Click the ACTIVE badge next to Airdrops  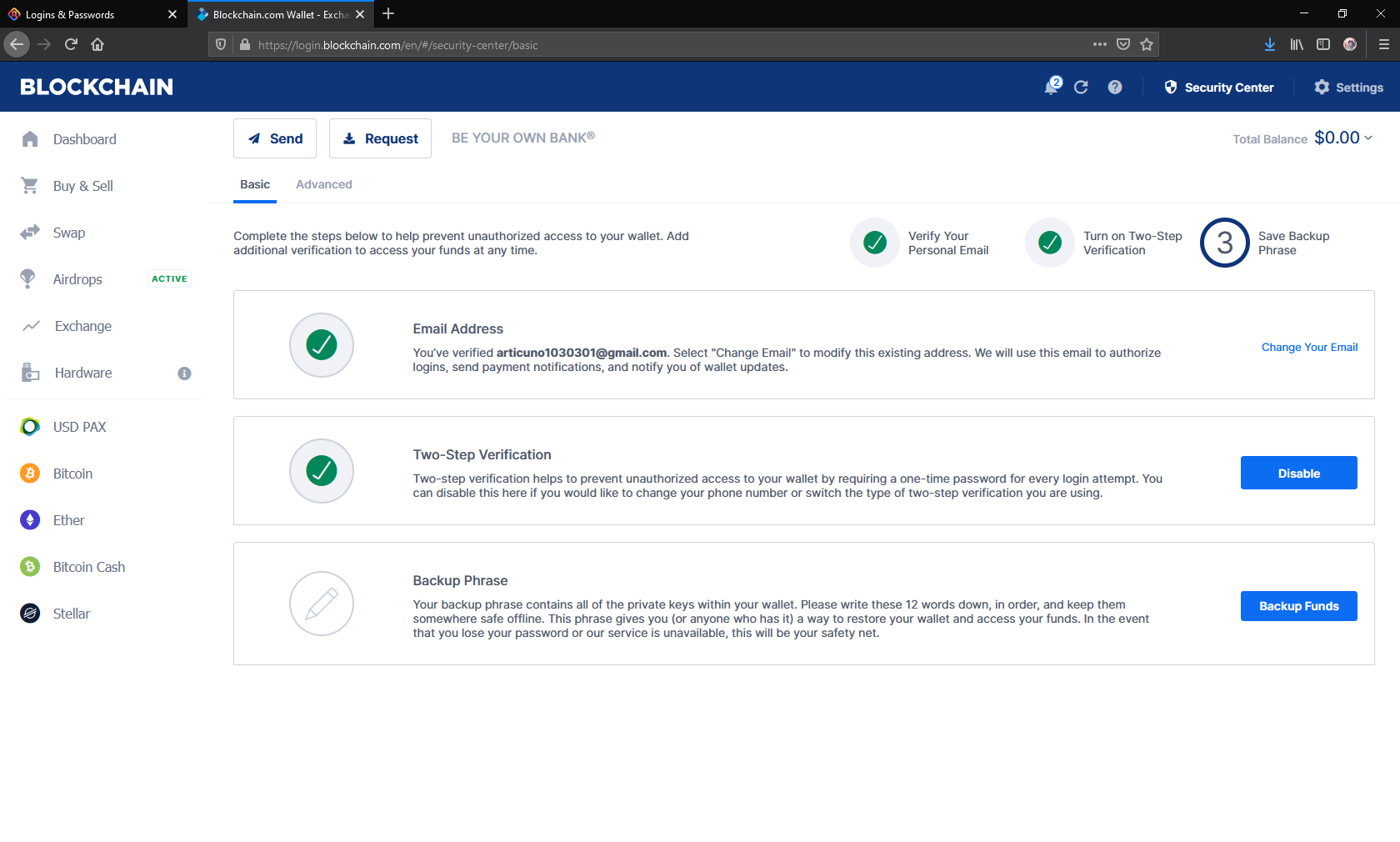[169, 278]
